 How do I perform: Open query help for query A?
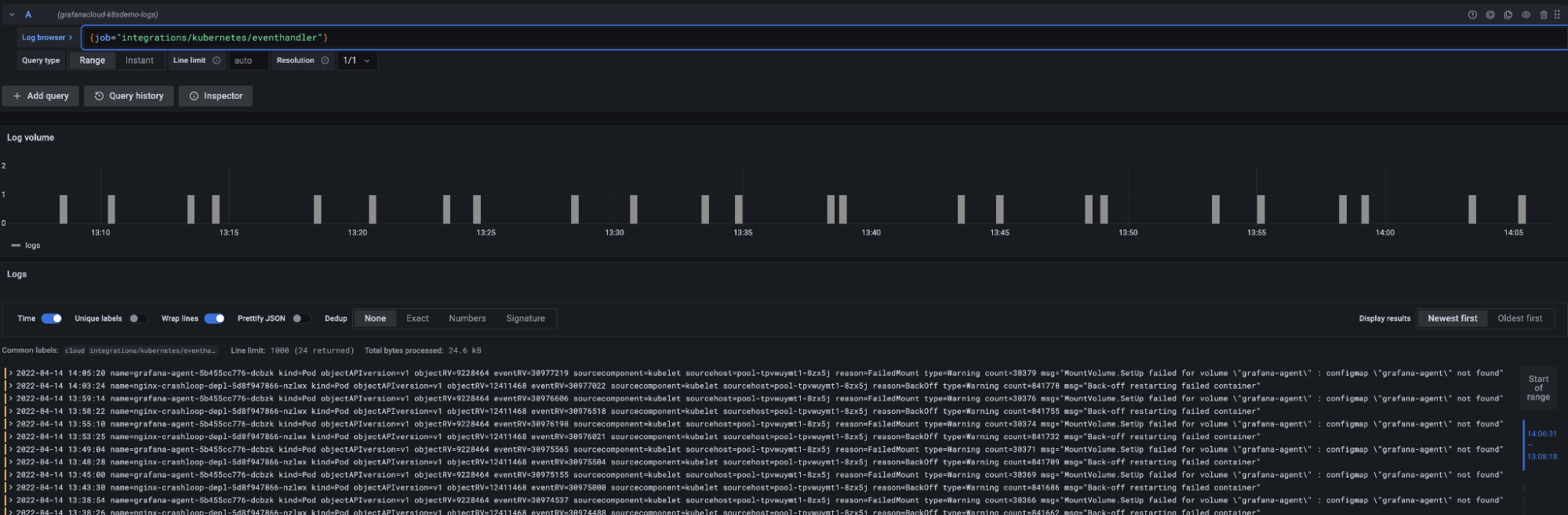point(1472,15)
